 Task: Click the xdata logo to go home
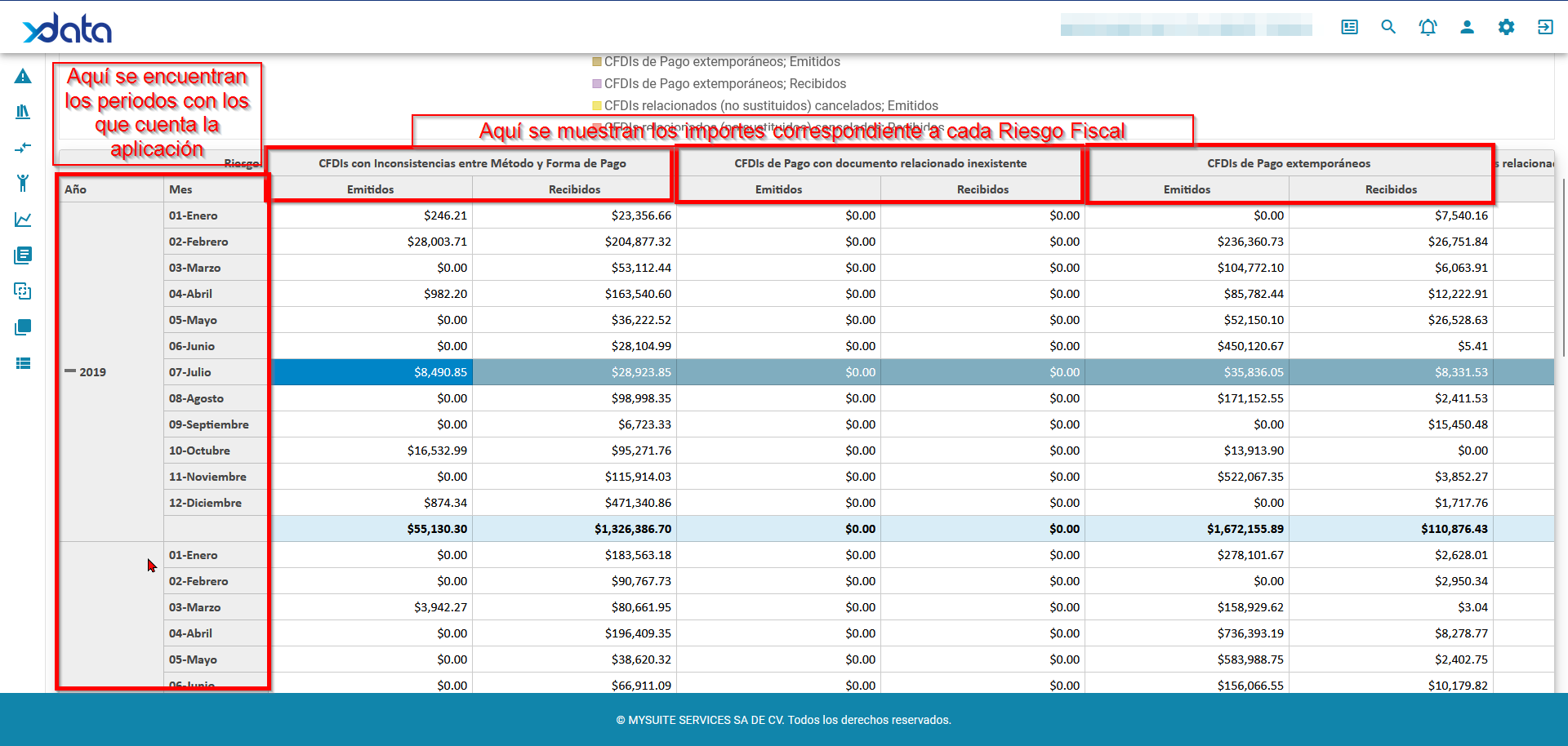coord(67,29)
